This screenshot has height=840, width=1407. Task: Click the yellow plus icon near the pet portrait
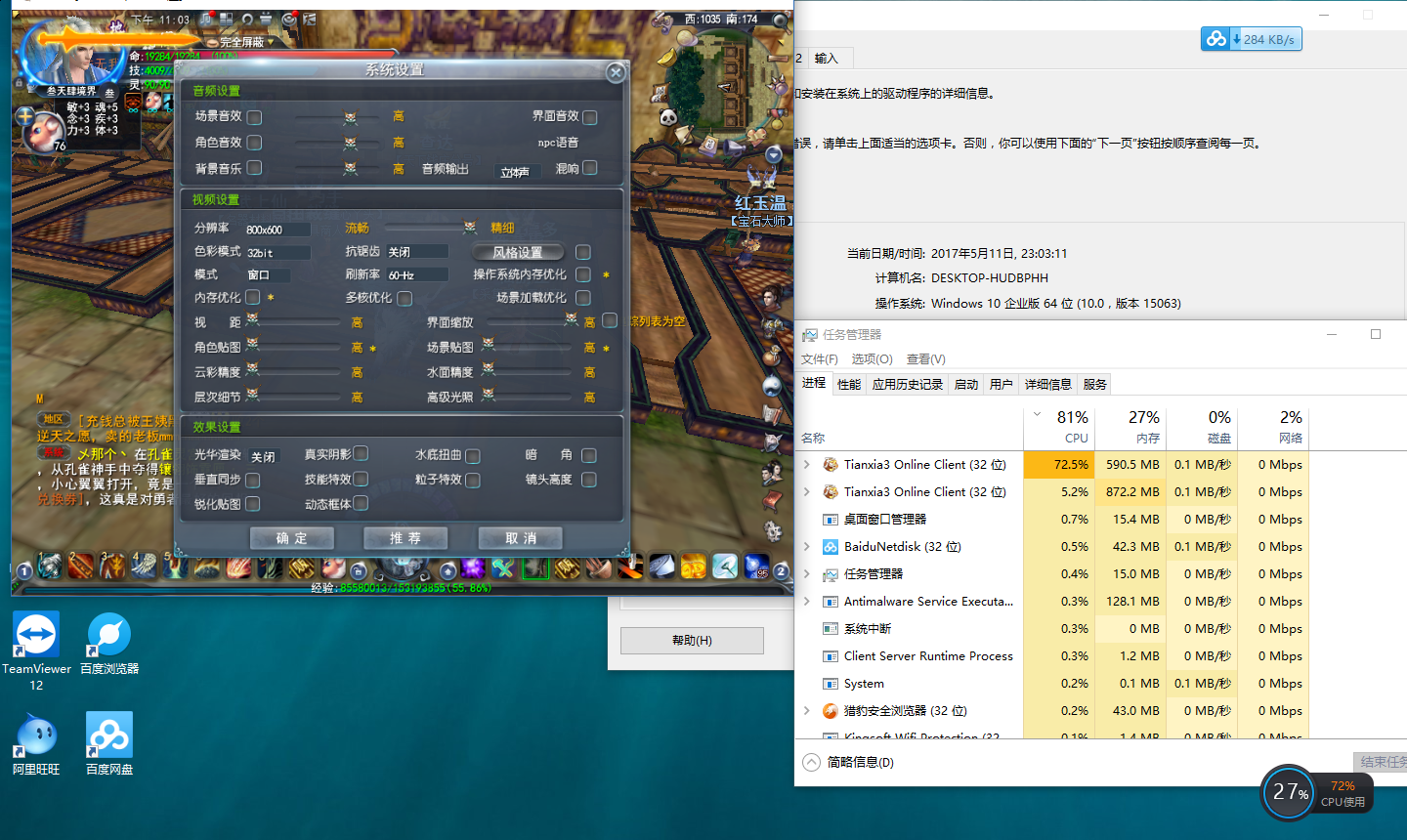[x=25, y=117]
